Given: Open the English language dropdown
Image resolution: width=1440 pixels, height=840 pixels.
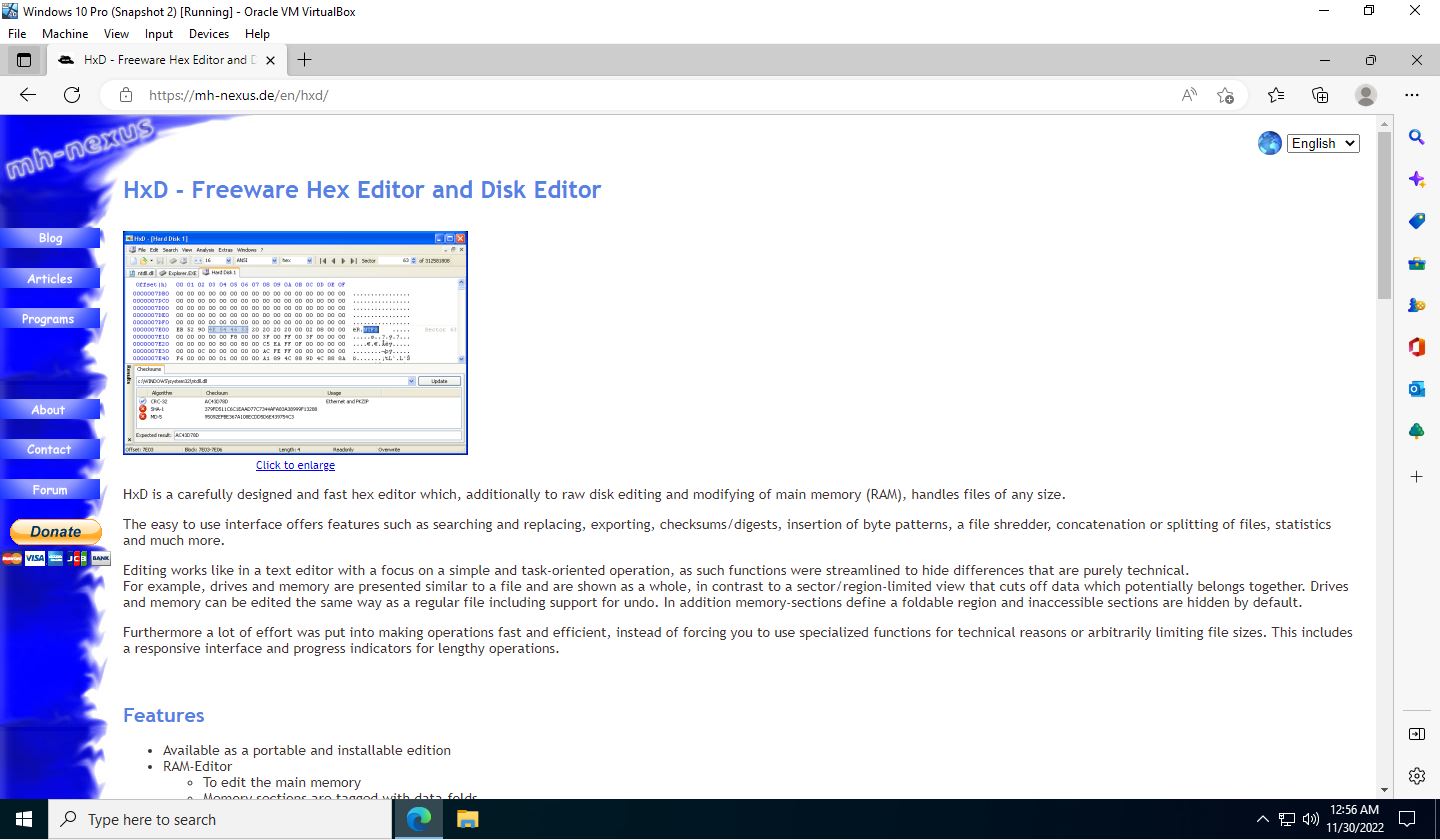Looking at the screenshot, I should tap(1323, 143).
